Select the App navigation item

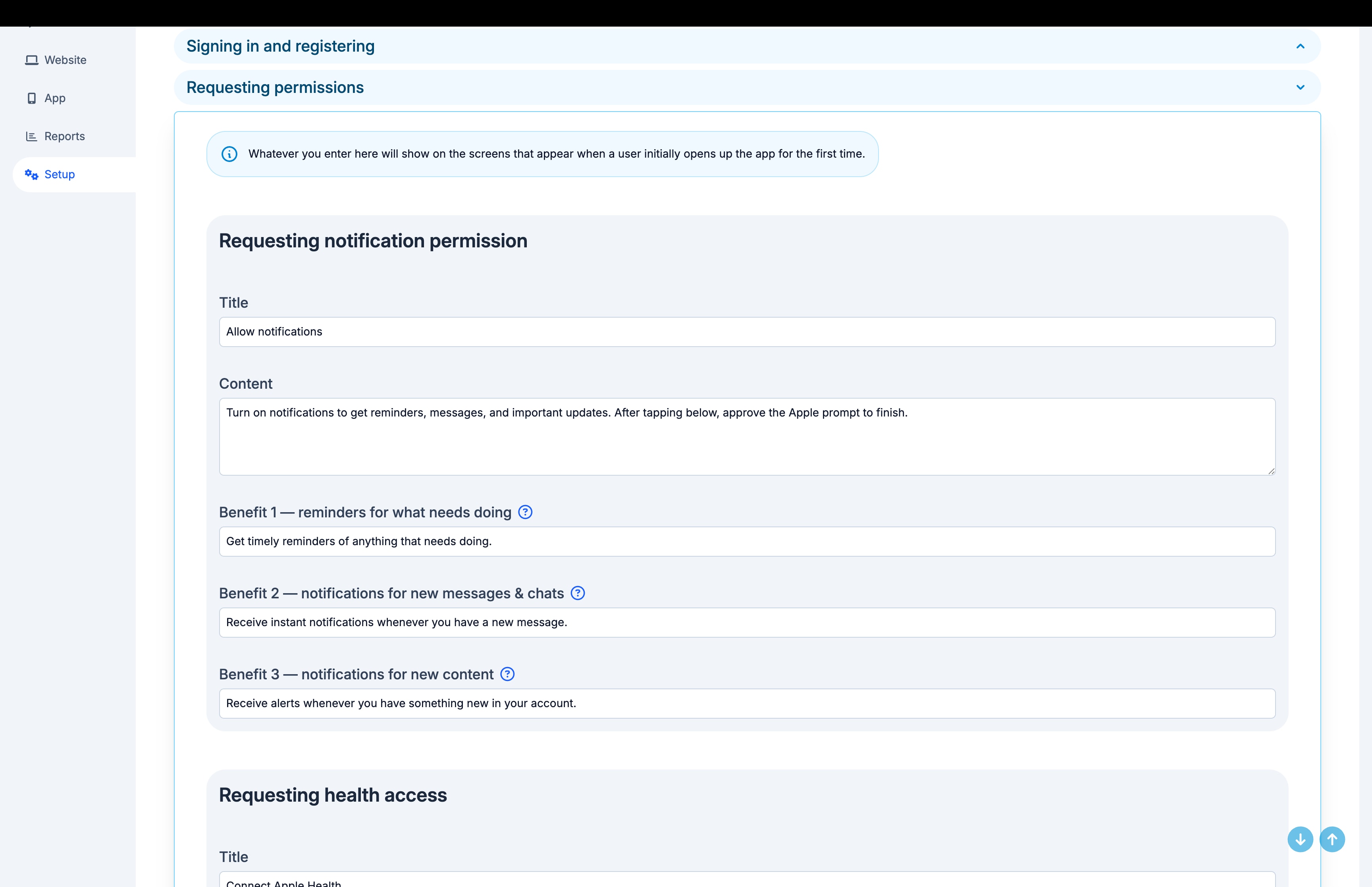pos(55,98)
